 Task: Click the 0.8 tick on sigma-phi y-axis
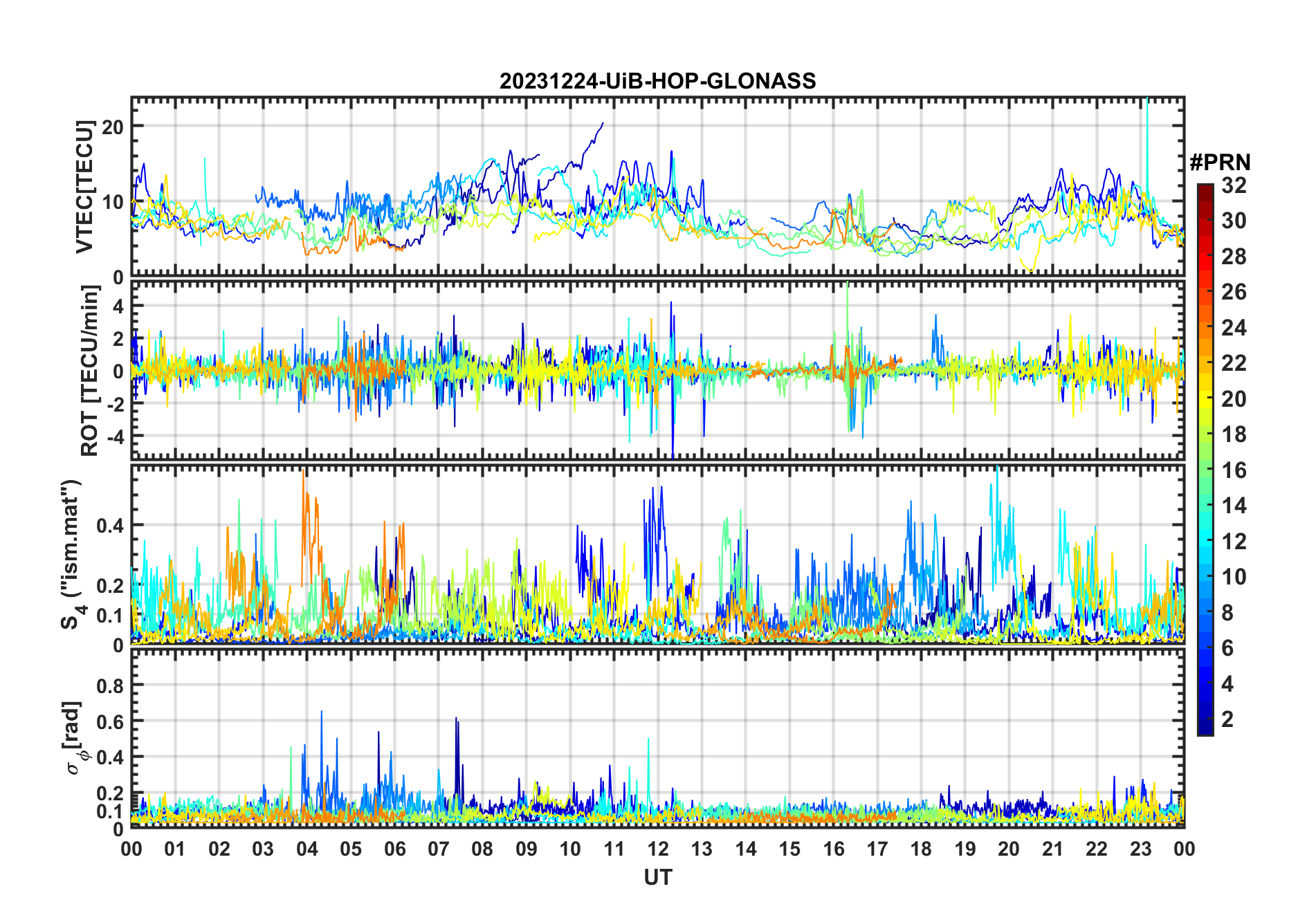[x=111, y=686]
